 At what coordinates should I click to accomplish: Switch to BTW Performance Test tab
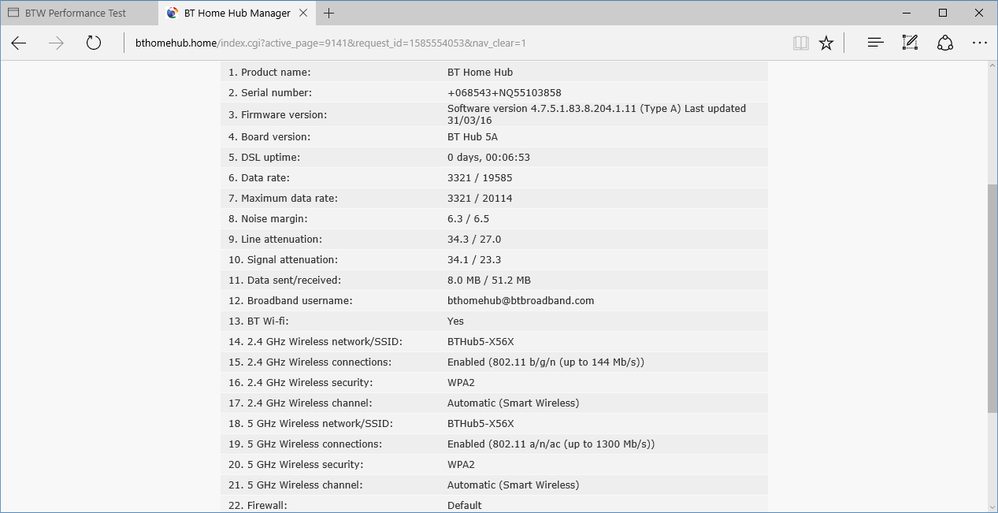click(79, 13)
